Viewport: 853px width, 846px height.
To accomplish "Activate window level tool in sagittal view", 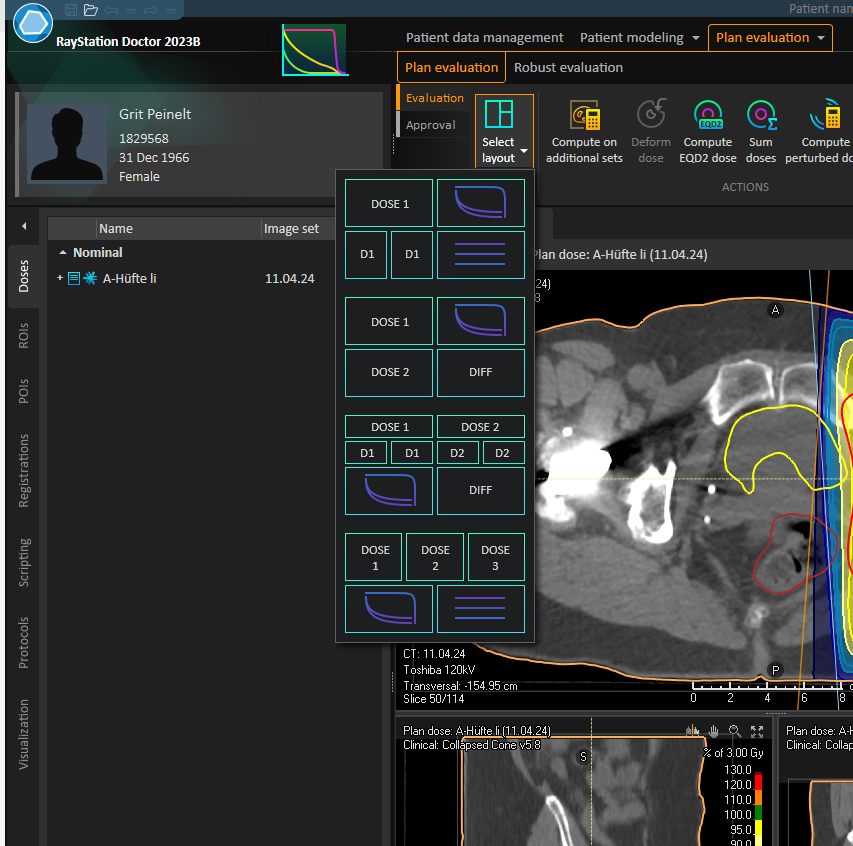I will [693, 731].
